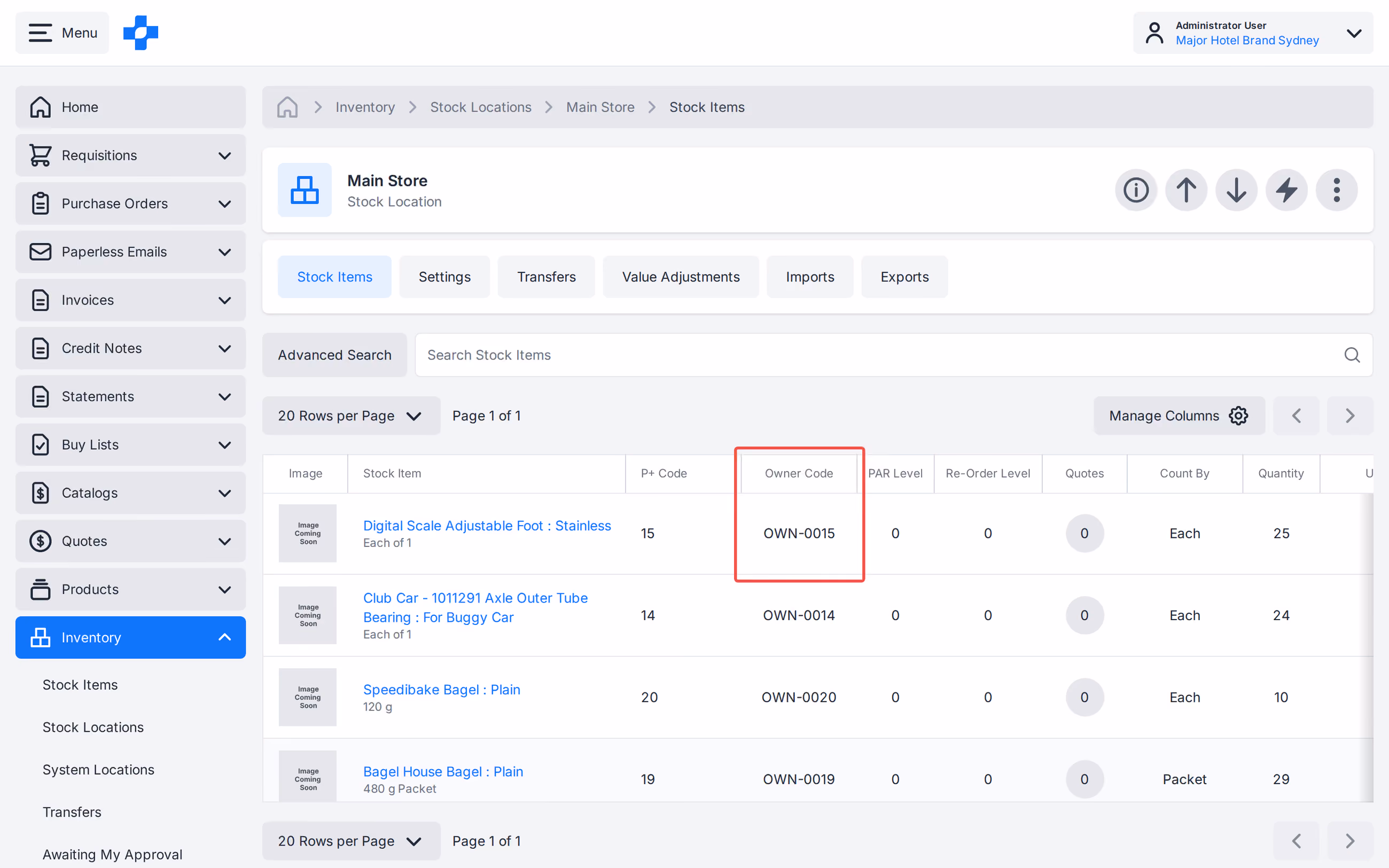Image resolution: width=1389 pixels, height=868 pixels.
Task: Open Digital Scale Adjustable Foot item link
Action: click(487, 525)
